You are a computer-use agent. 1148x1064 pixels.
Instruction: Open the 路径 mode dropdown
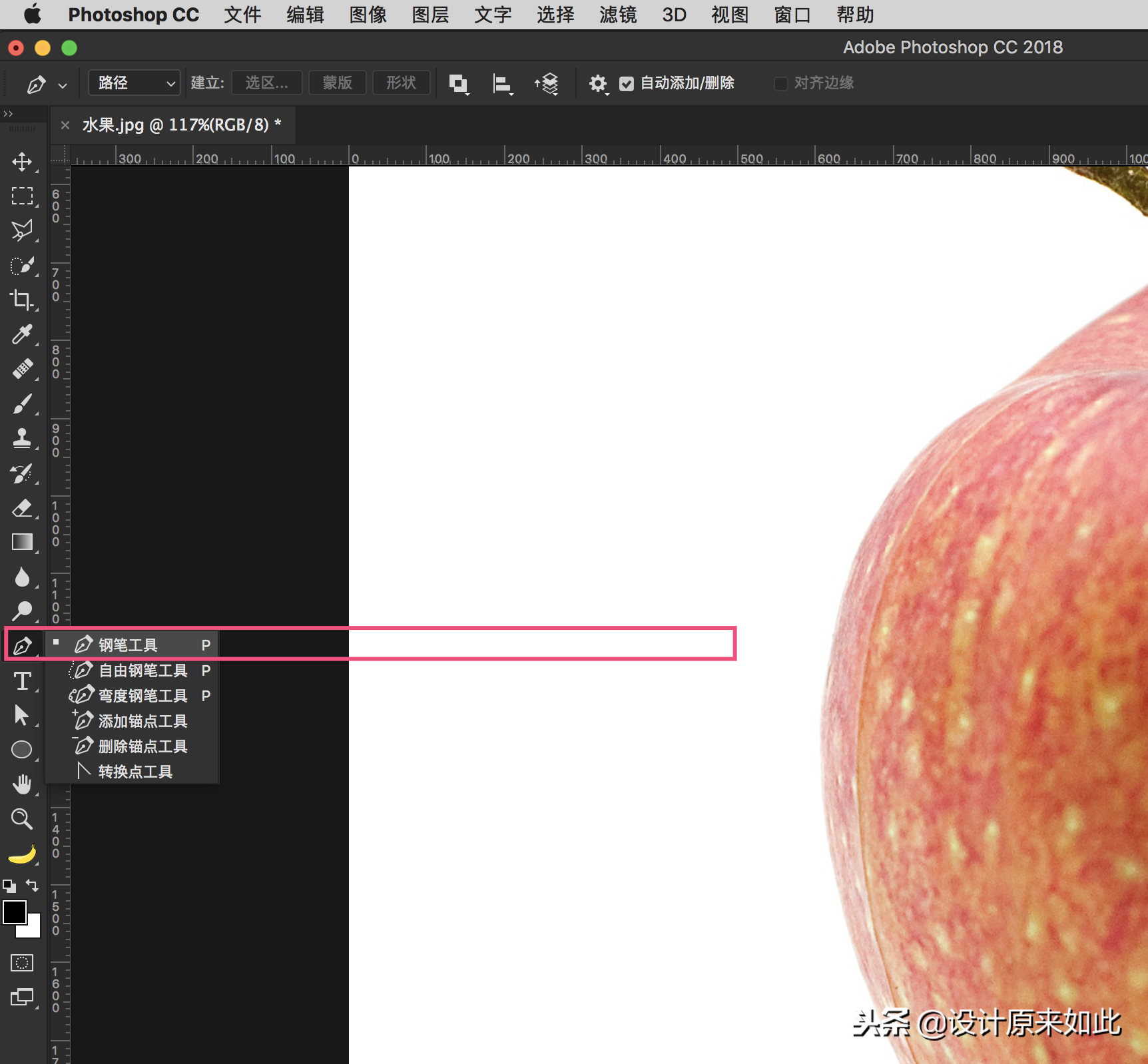135,83
